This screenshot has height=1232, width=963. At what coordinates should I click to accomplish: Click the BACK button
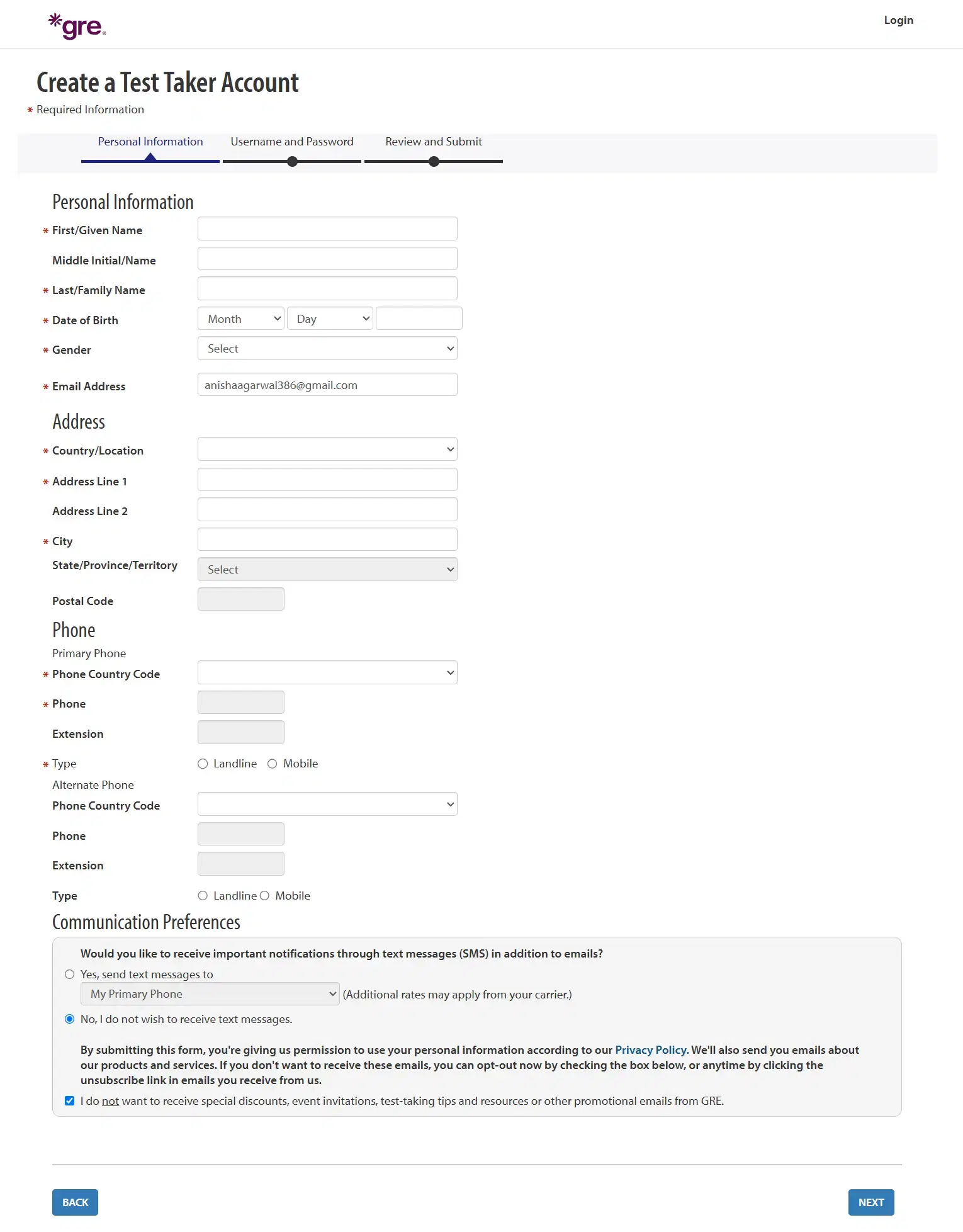[74, 1202]
